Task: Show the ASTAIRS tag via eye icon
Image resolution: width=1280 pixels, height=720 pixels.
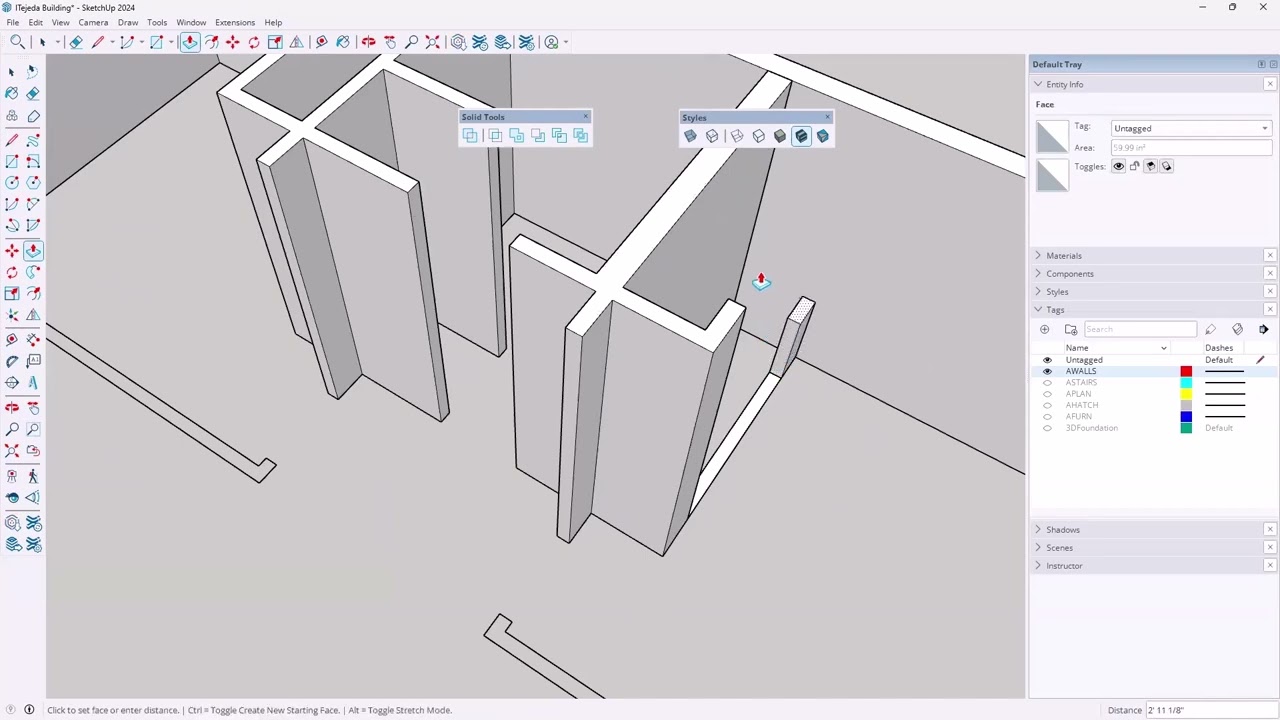Action: (1047, 382)
